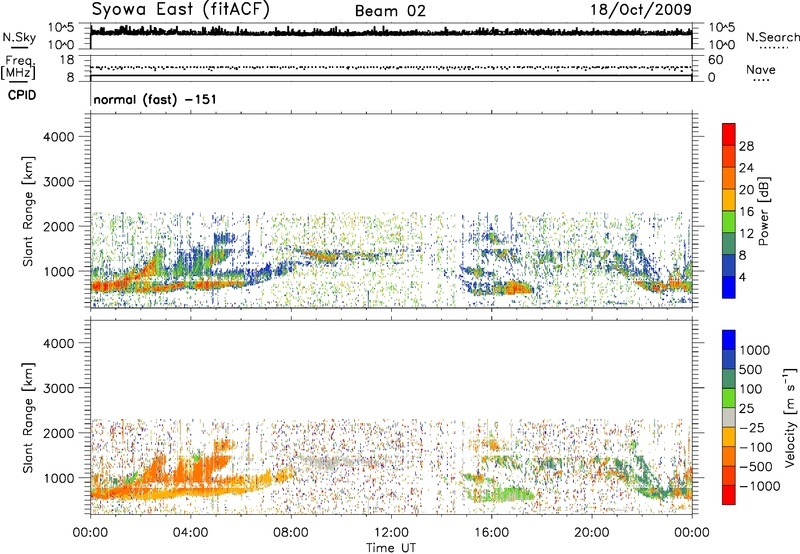Click the 'Power [dB]' colorbar label
The height and width of the screenshot is (554, 800).
[x=763, y=211]
